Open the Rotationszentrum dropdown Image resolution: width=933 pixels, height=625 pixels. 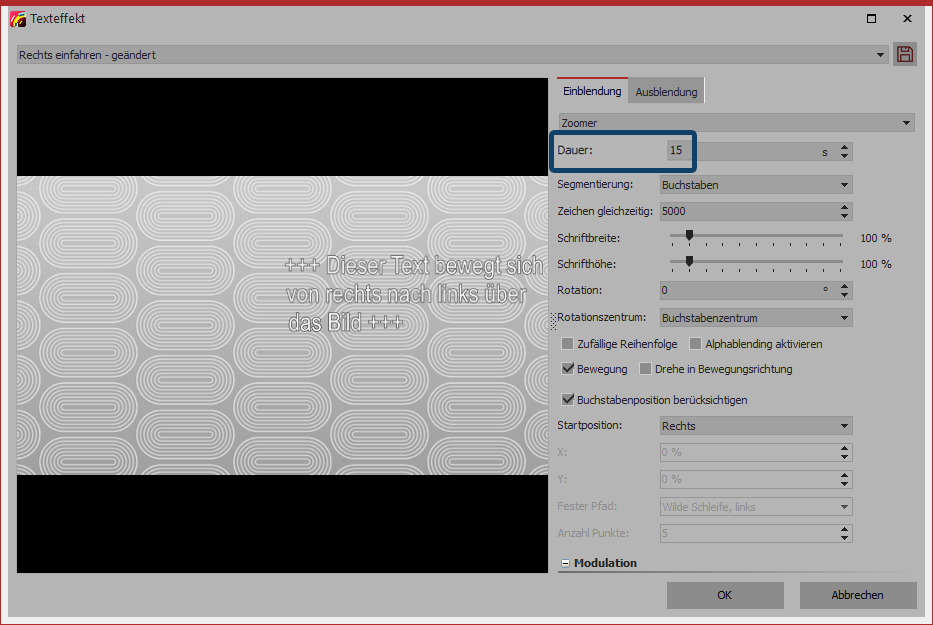click(x=845, y=318)
